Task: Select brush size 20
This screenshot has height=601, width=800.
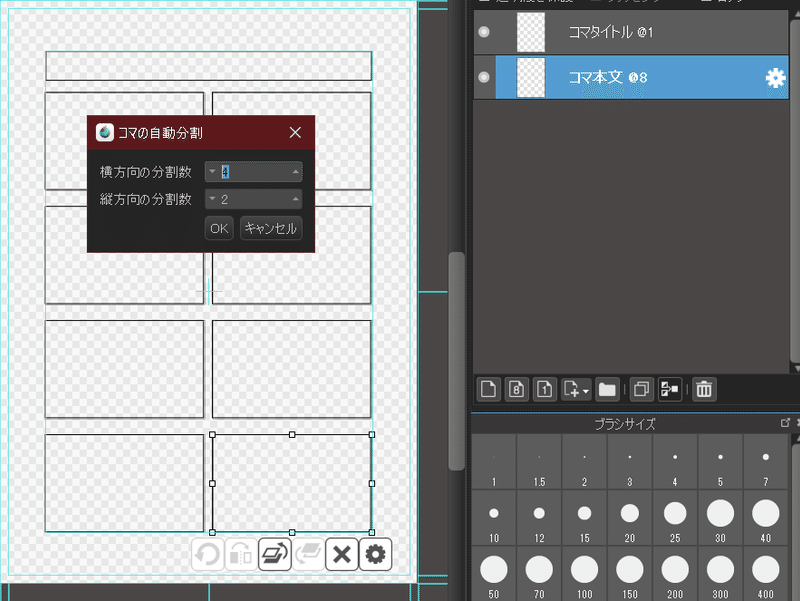Action: point(630,518)
